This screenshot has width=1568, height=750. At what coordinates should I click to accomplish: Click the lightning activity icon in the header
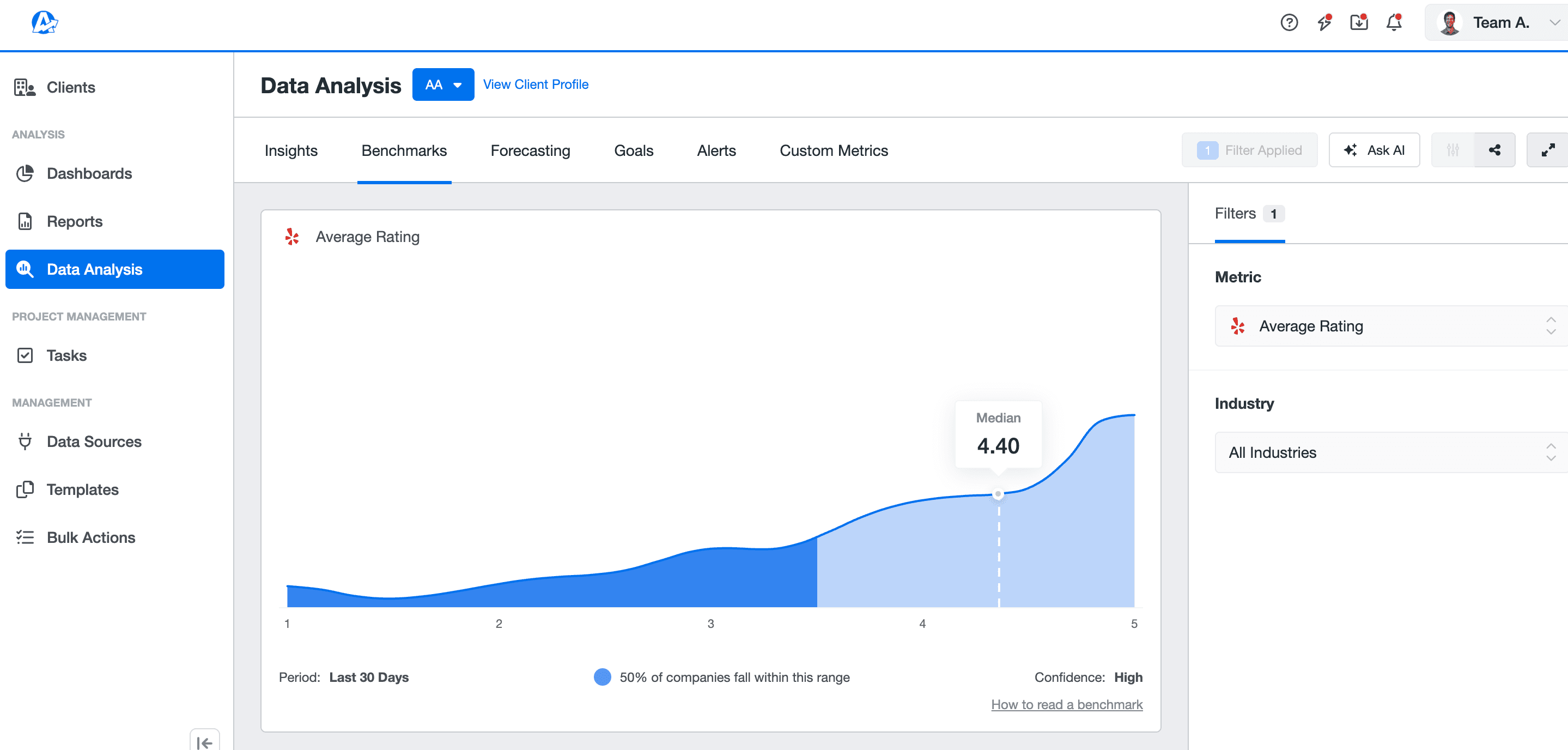[x=1324, y=22]
